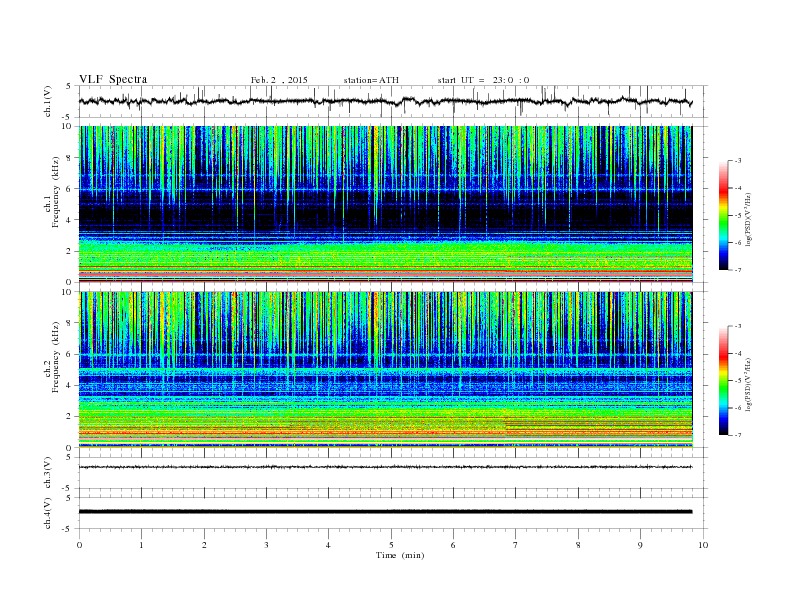792x612 pixels.
Task: Click the "ch.1(V)" waveform axis label
Action: tap(48, 102)
